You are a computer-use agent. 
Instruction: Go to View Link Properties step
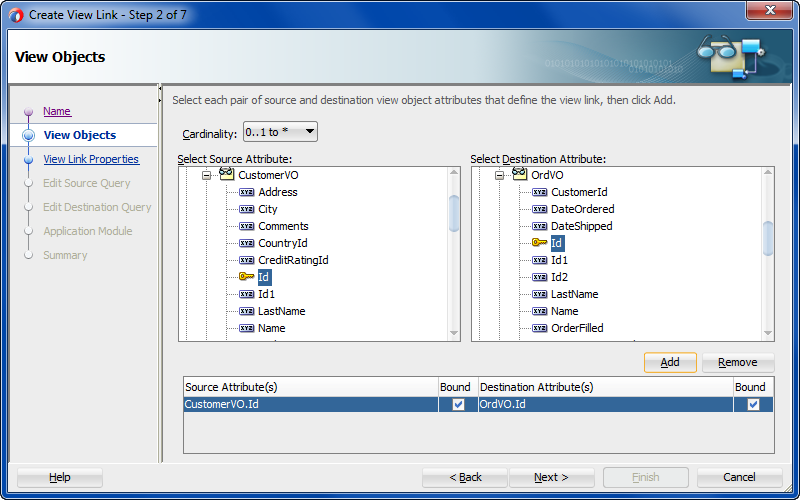coord(91,159)
